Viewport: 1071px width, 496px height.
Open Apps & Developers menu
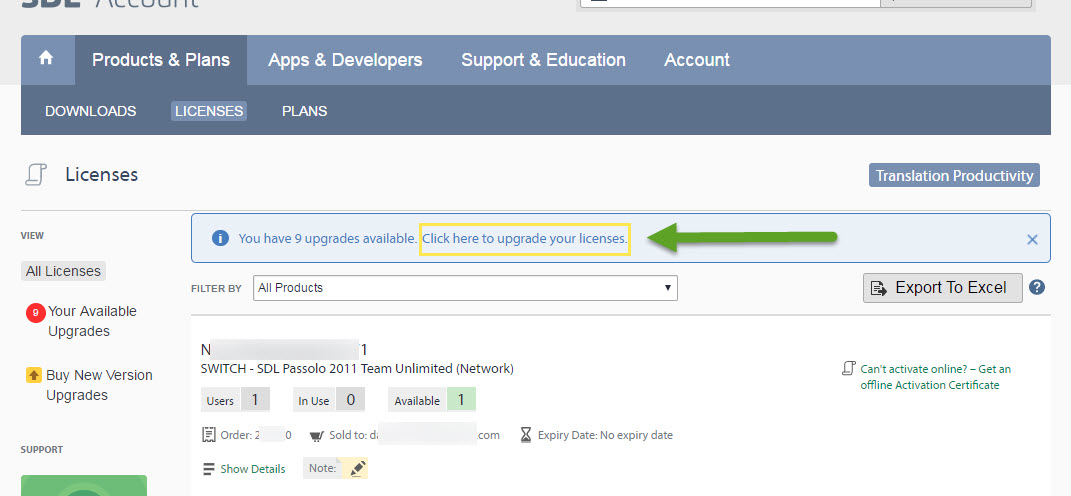pos(345,60)
